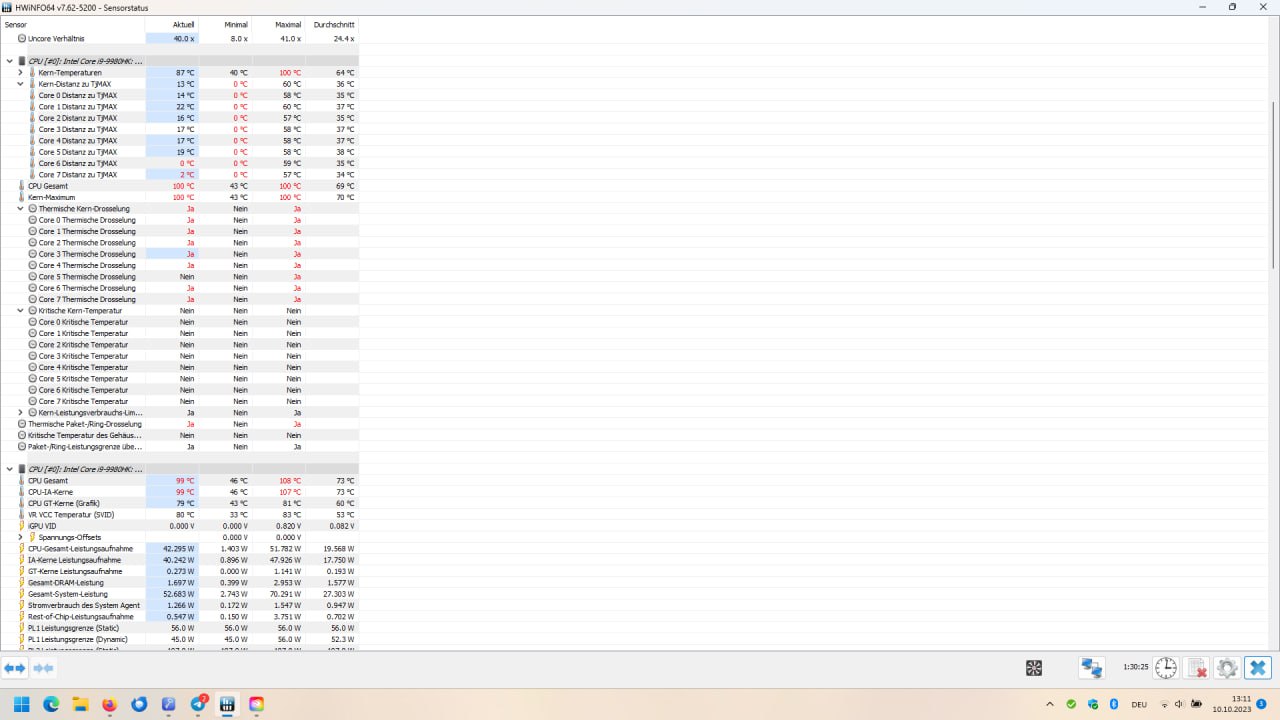Click the green checkmark tray icon

[1071, 704]
